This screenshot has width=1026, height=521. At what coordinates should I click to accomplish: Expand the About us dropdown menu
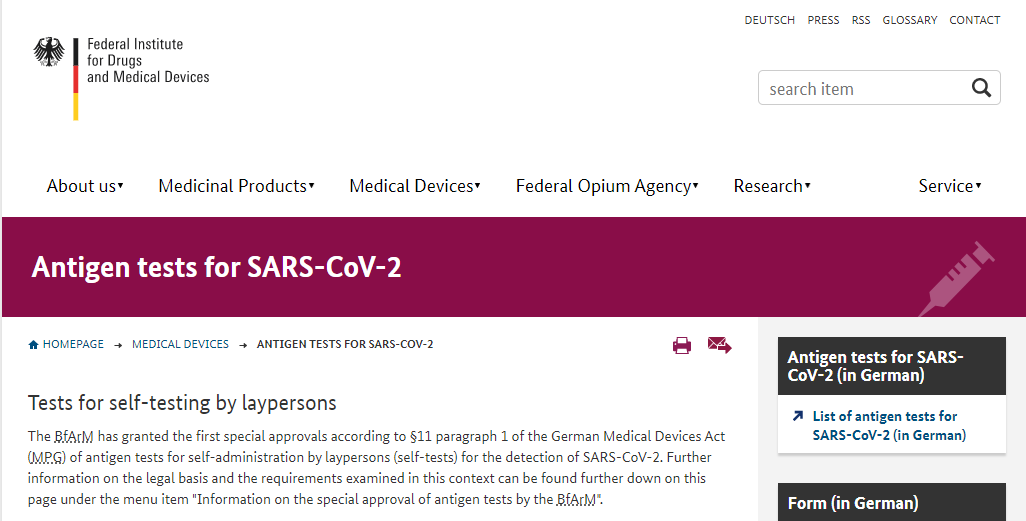click(x=85, y=186)
